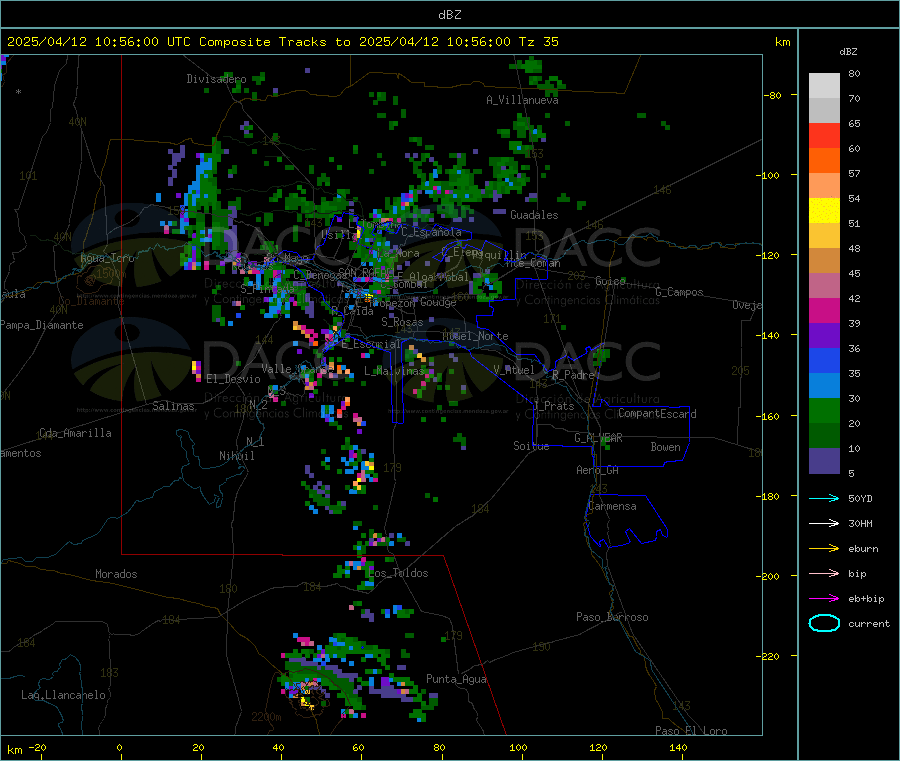This screenshot has height=761, width=900.
Task: Click the 50YD cyan arrow legend icon
Action: tap(824, 498)
